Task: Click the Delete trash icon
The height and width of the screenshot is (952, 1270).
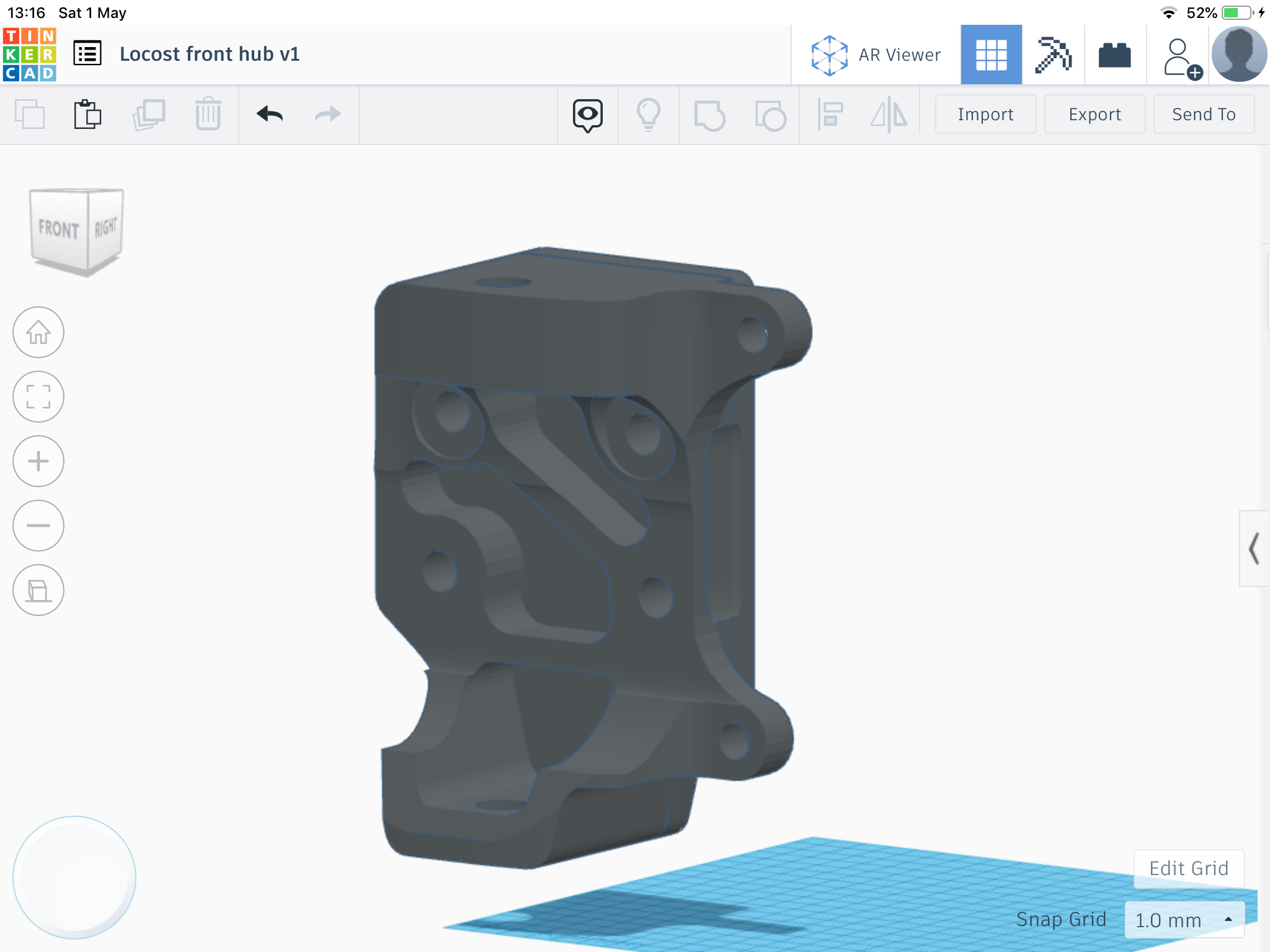Action: 208,114
